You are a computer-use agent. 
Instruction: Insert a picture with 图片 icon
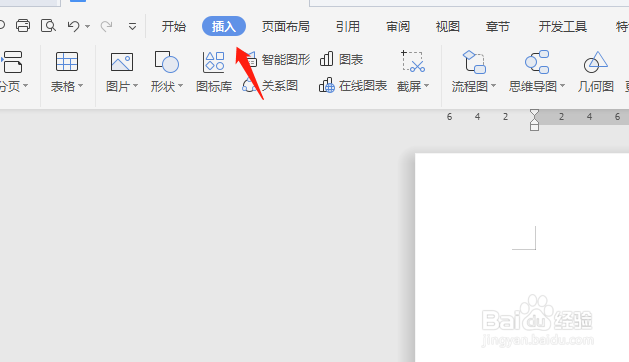[122, 62]
